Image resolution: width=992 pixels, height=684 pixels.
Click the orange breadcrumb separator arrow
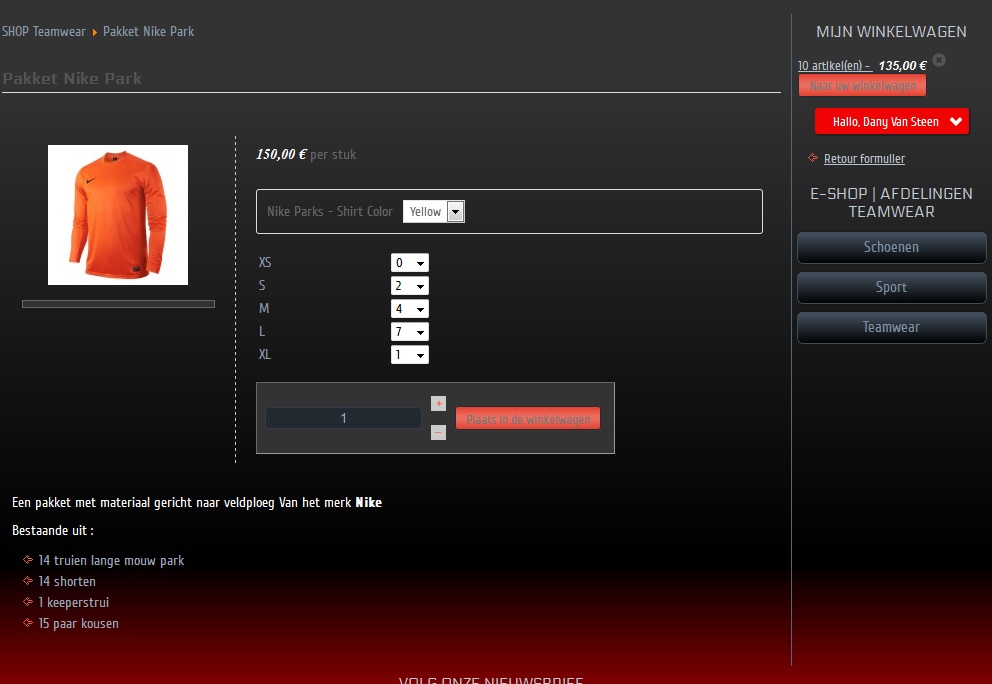click(x=95, y=32)
